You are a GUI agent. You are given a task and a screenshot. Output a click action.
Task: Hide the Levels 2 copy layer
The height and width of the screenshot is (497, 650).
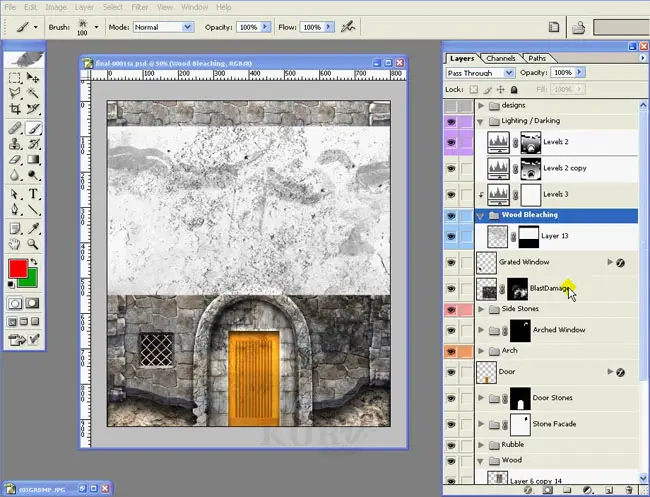point(451,168)
